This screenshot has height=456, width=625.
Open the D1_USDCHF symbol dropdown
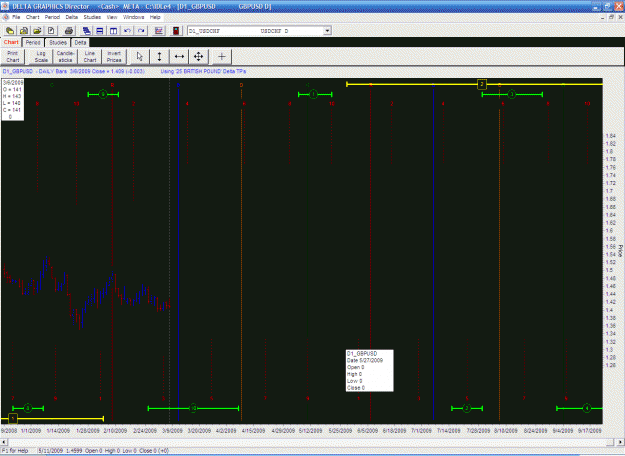pos(327,31)
